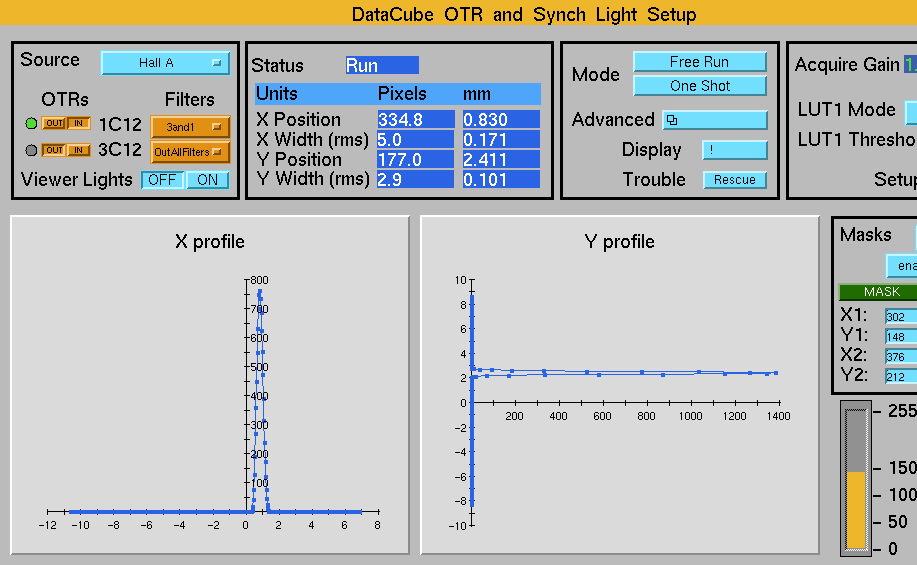Open the Source Hall A dropdown
This screenshot has width=917, height=565.
165,63
